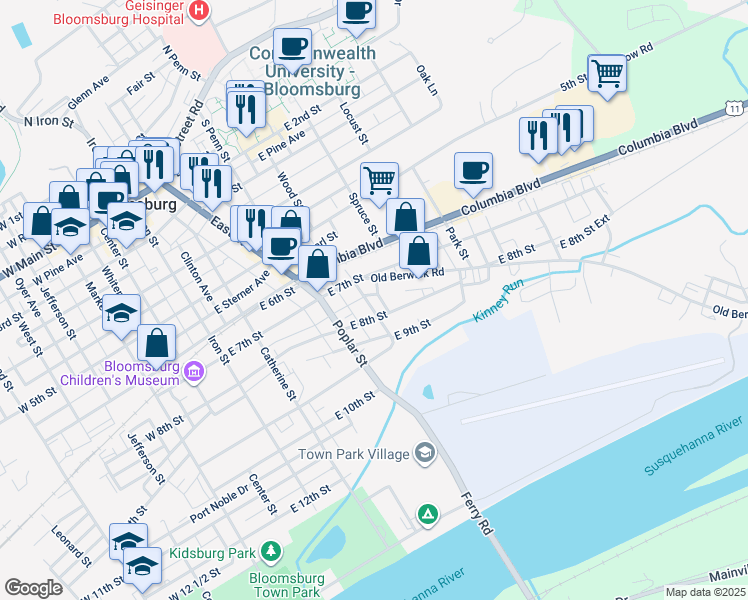Click the E 8th St Ext label
Screen dimensions: 748x600
pyautogui.click(x=585, y=231)
